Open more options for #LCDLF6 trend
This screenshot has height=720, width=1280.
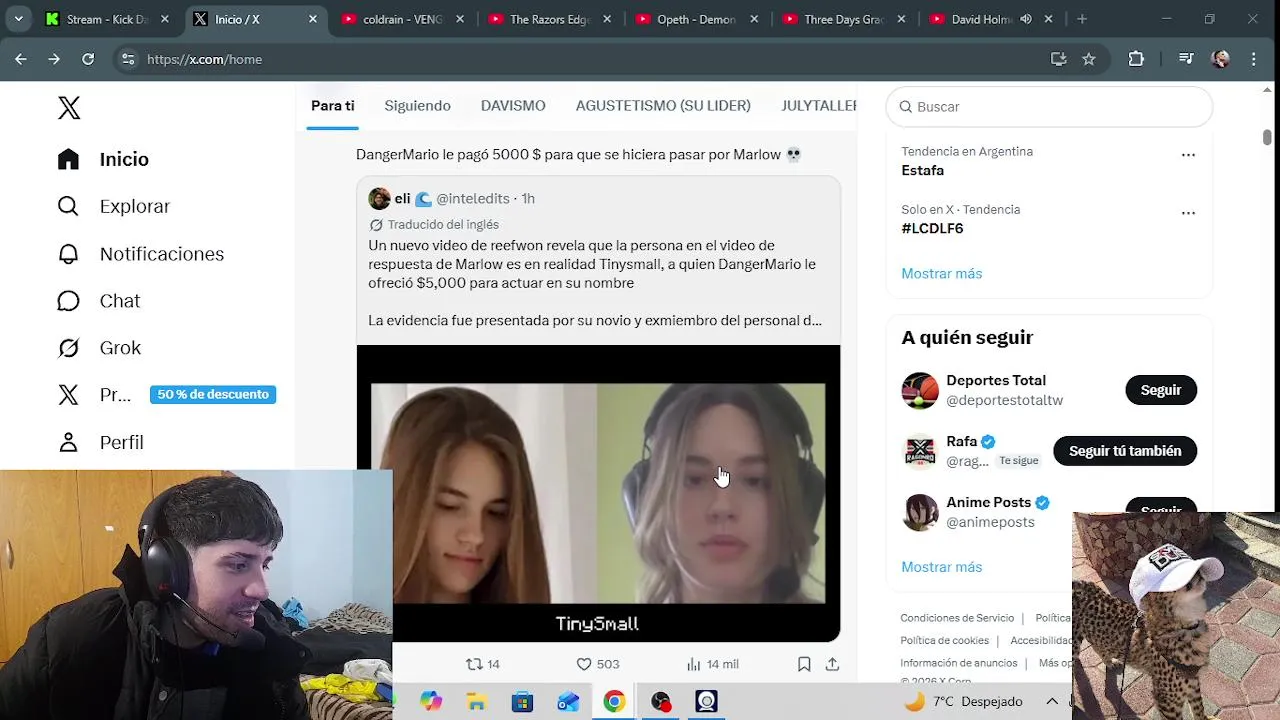(1188, 213)
